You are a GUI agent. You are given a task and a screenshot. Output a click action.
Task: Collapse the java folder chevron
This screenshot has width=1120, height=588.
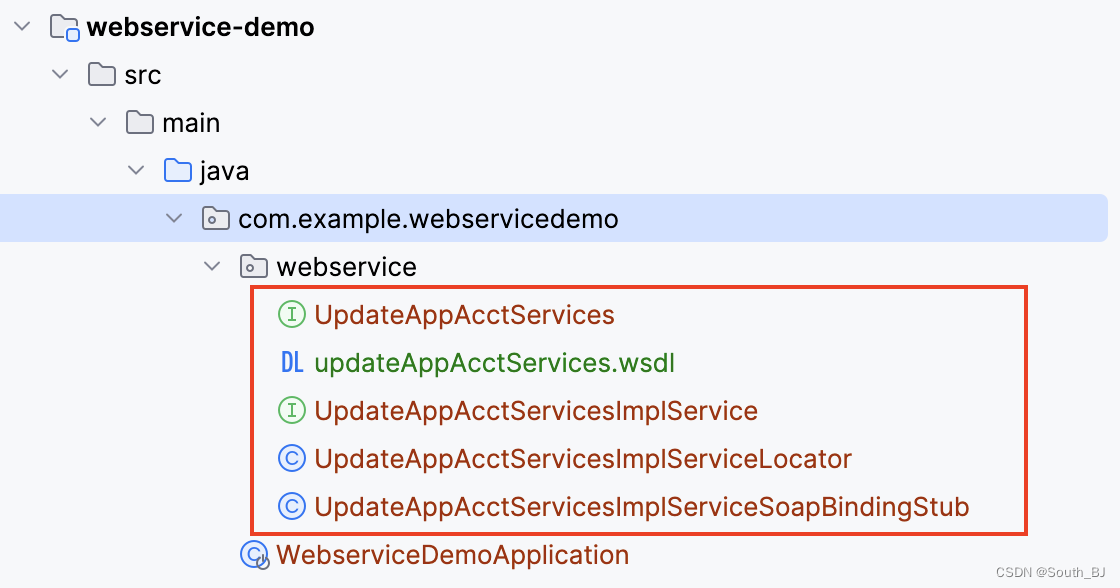pos(136,170)
